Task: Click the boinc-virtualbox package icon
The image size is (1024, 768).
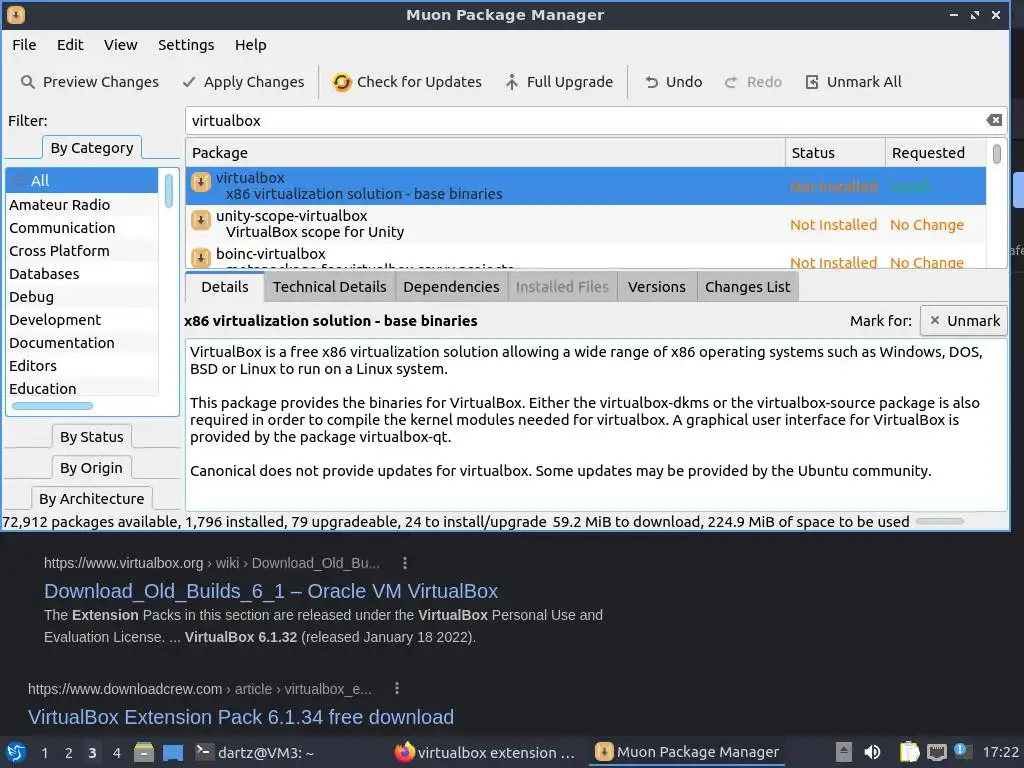Action: click(x=200, y=257)
